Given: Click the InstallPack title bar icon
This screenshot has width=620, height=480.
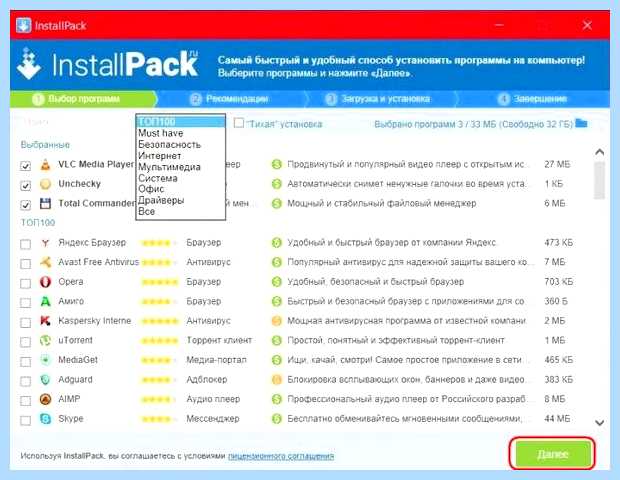Looking at the screenshot, I should click(24, 26).
